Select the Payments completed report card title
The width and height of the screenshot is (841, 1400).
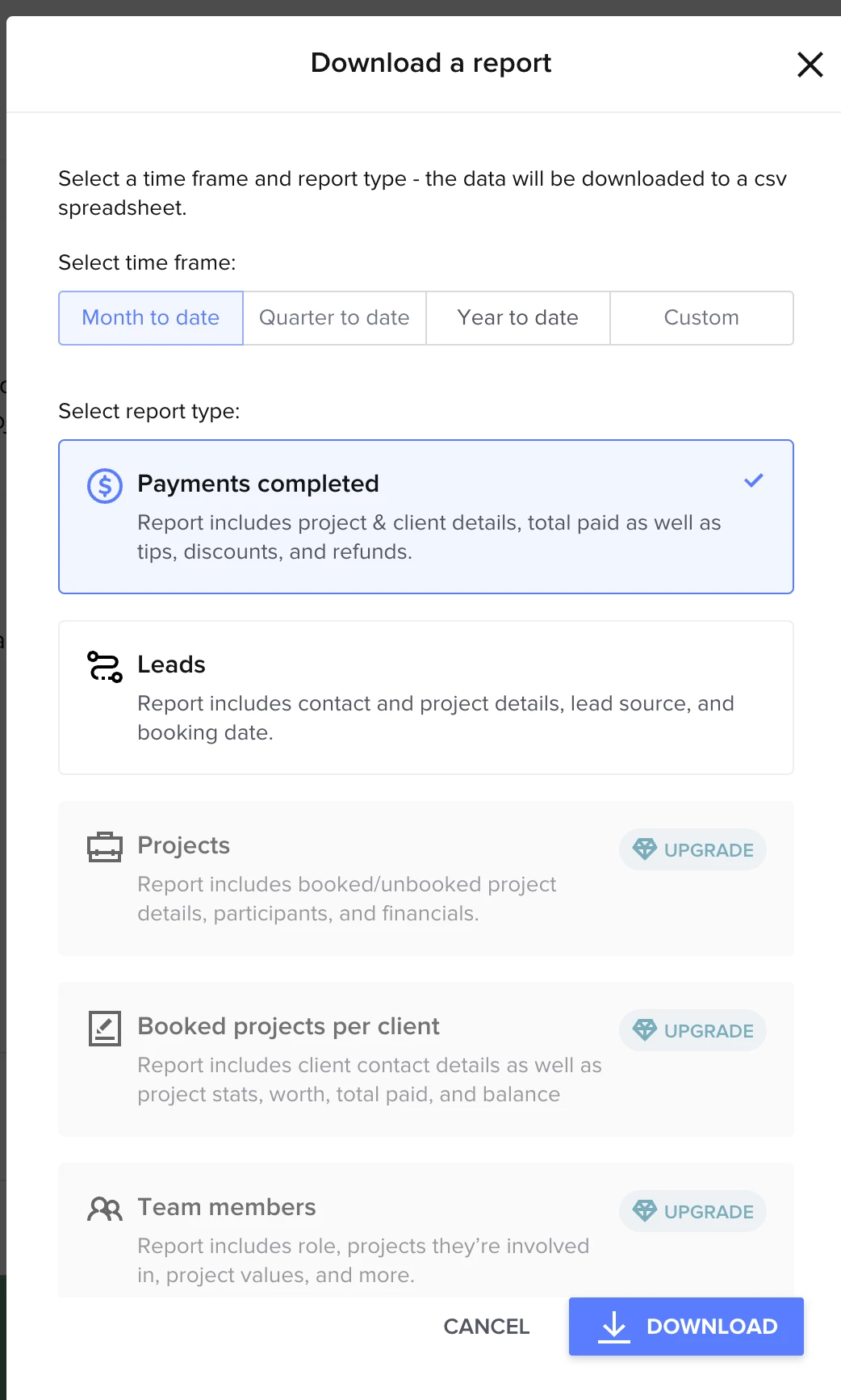pos(258,484)
